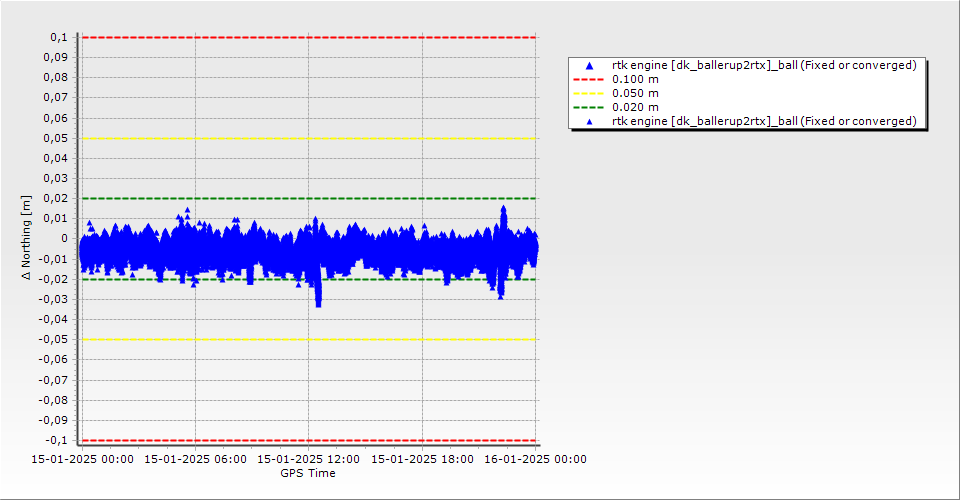Image resolution: width=960 pixels, height=500 pixels.
Task: Click the '0,1' y-axis tick label
Action: [59, 38]
